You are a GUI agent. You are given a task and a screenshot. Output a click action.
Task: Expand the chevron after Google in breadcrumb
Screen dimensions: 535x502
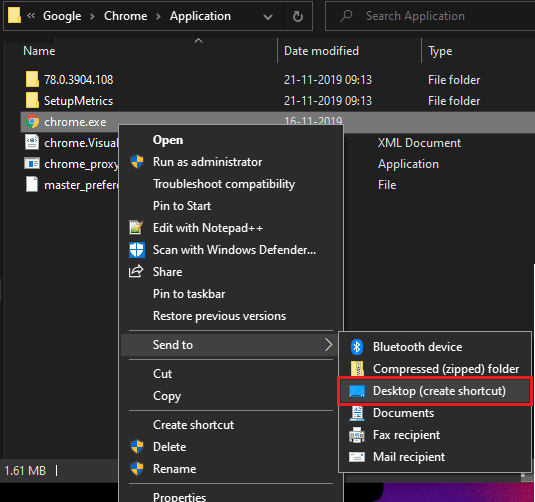92,16
